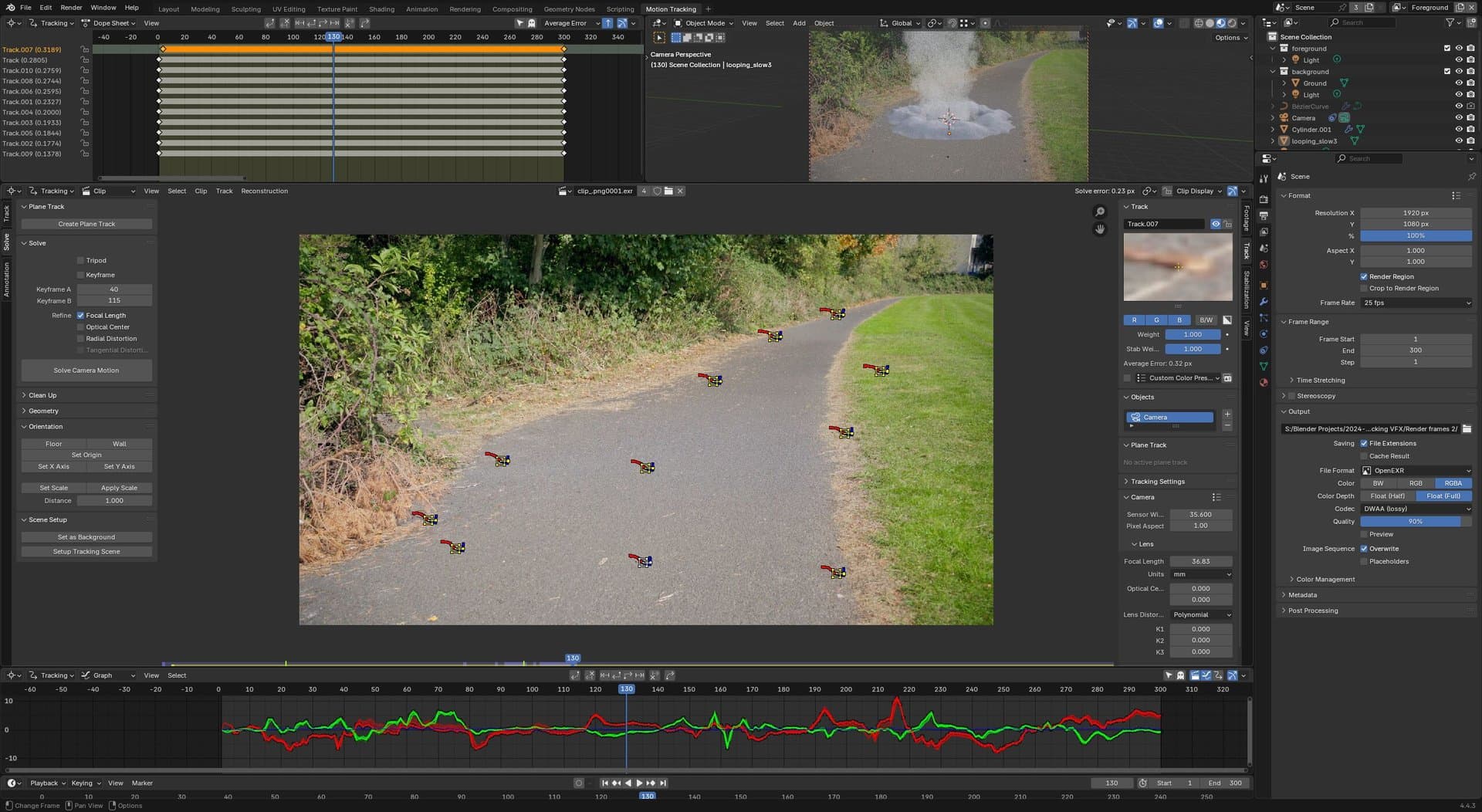
Task: Click the output path folder icon
Action: point(1467,428)
